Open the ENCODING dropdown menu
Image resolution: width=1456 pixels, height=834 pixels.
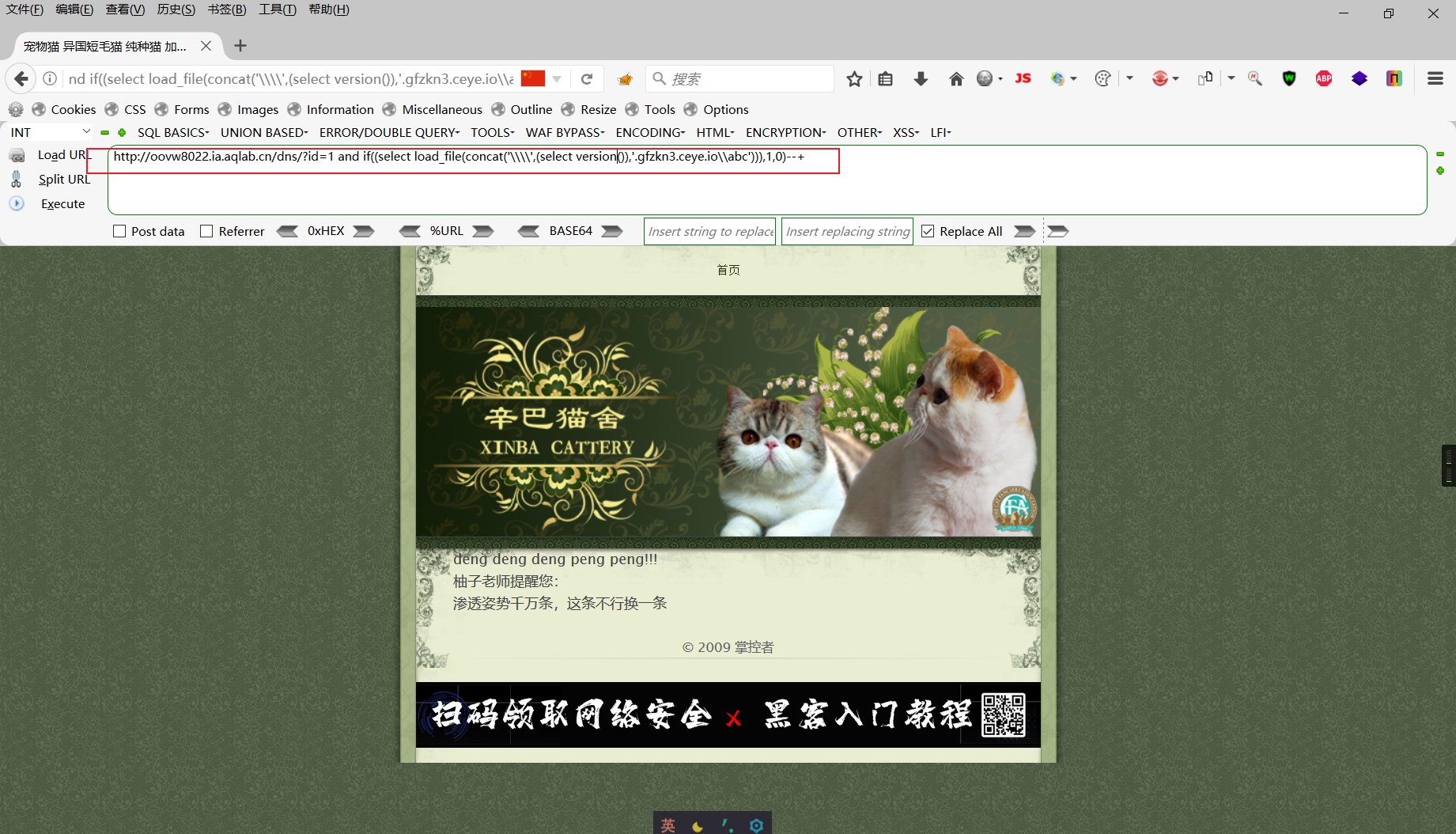click(649, 132)
